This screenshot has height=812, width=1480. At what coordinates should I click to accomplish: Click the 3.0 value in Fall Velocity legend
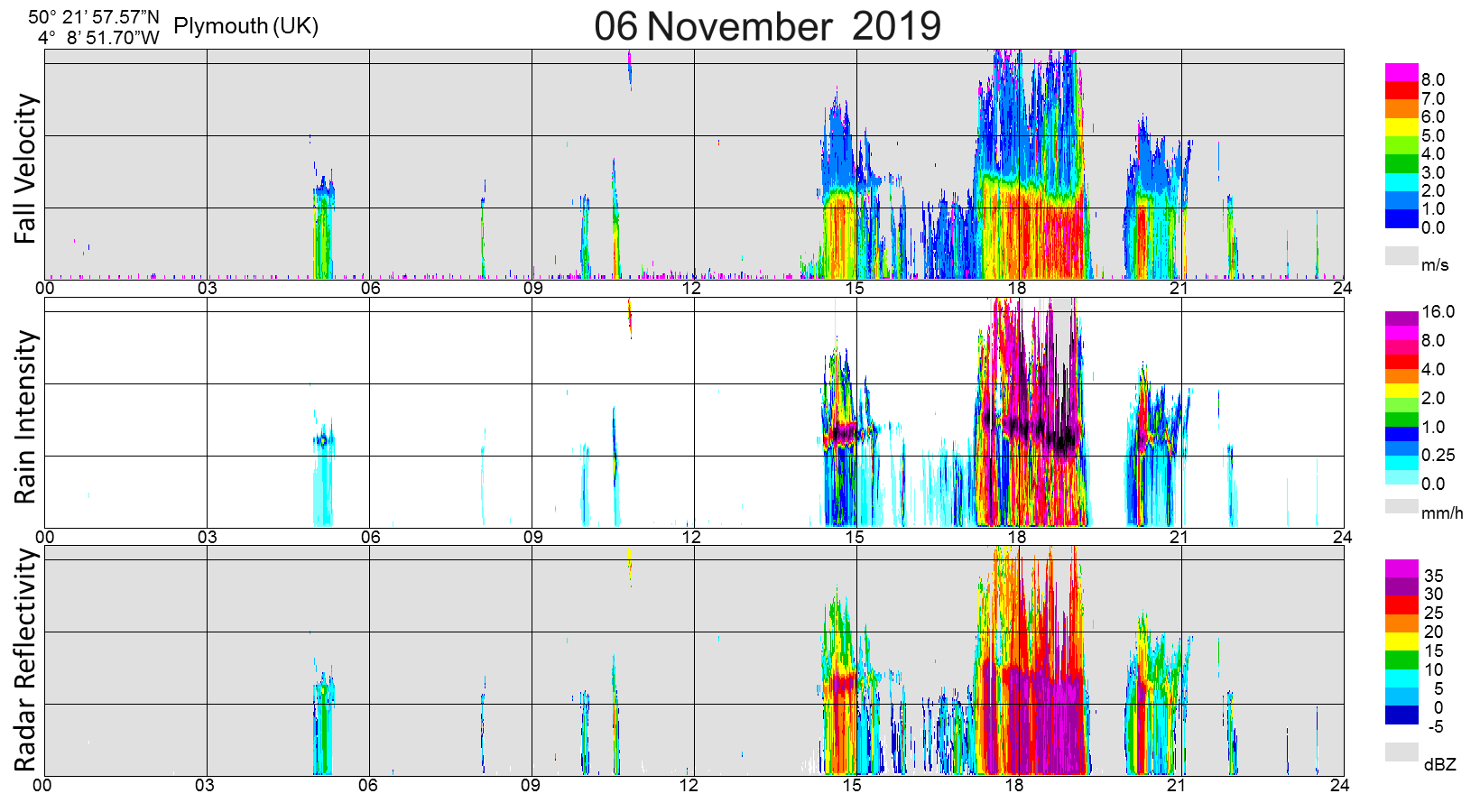pos(1433,172)
